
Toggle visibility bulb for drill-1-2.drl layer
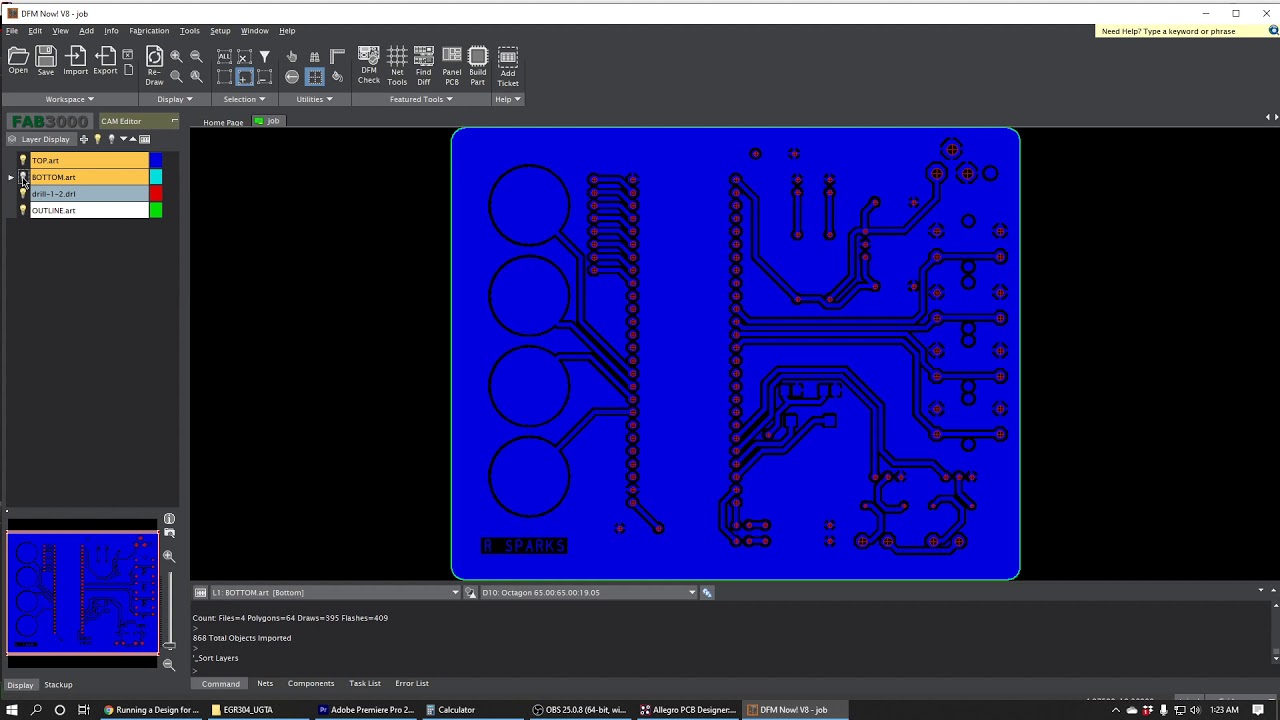pos(23,194)
